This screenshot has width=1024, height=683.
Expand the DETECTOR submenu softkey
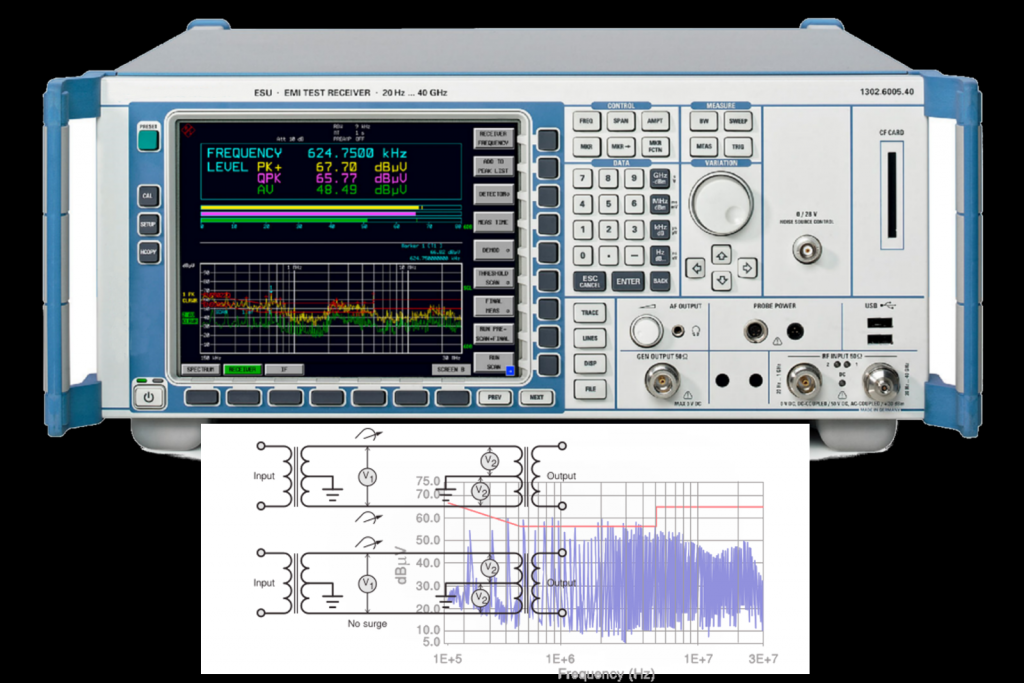point(493,194)
